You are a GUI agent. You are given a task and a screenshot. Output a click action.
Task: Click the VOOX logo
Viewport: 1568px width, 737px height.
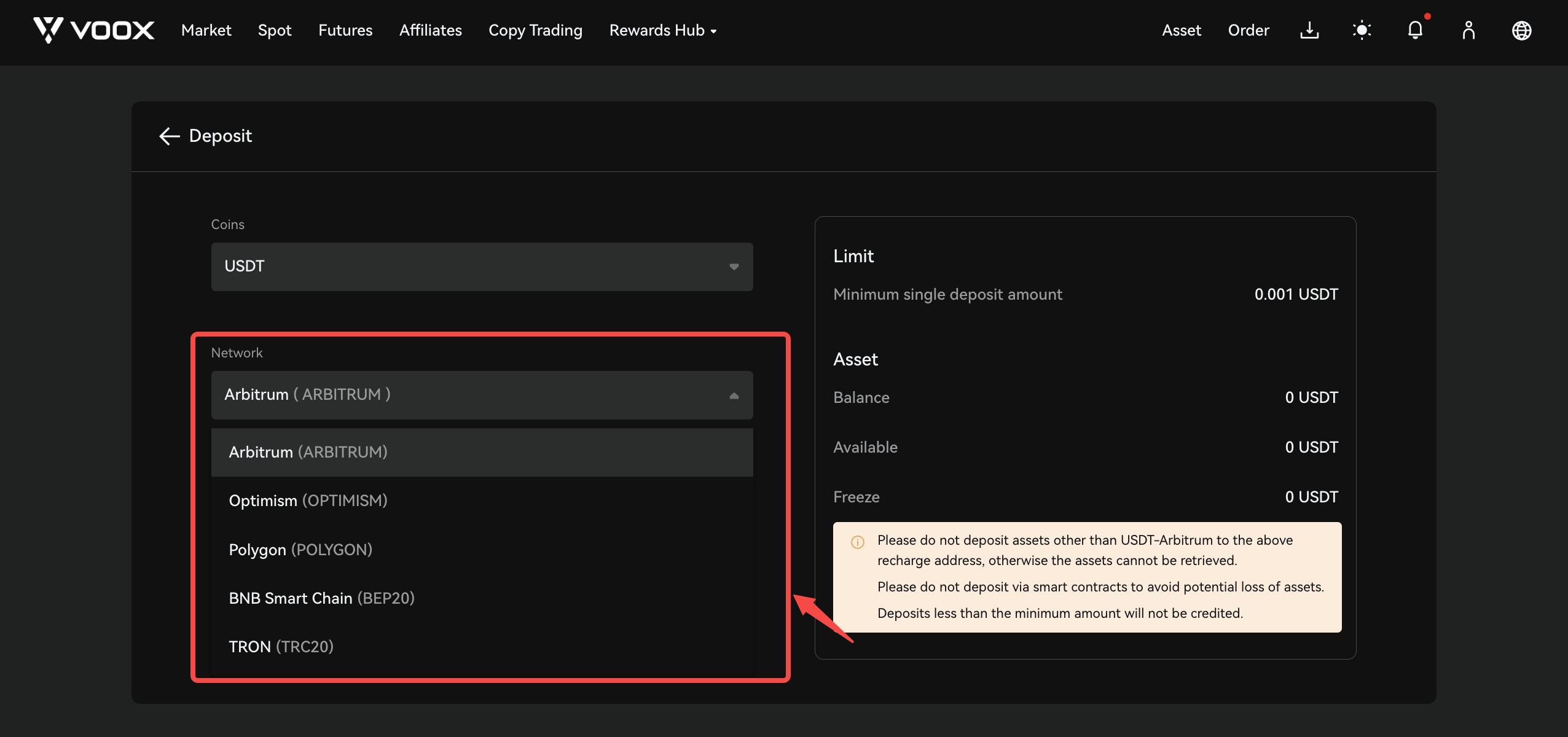[93, 30]
